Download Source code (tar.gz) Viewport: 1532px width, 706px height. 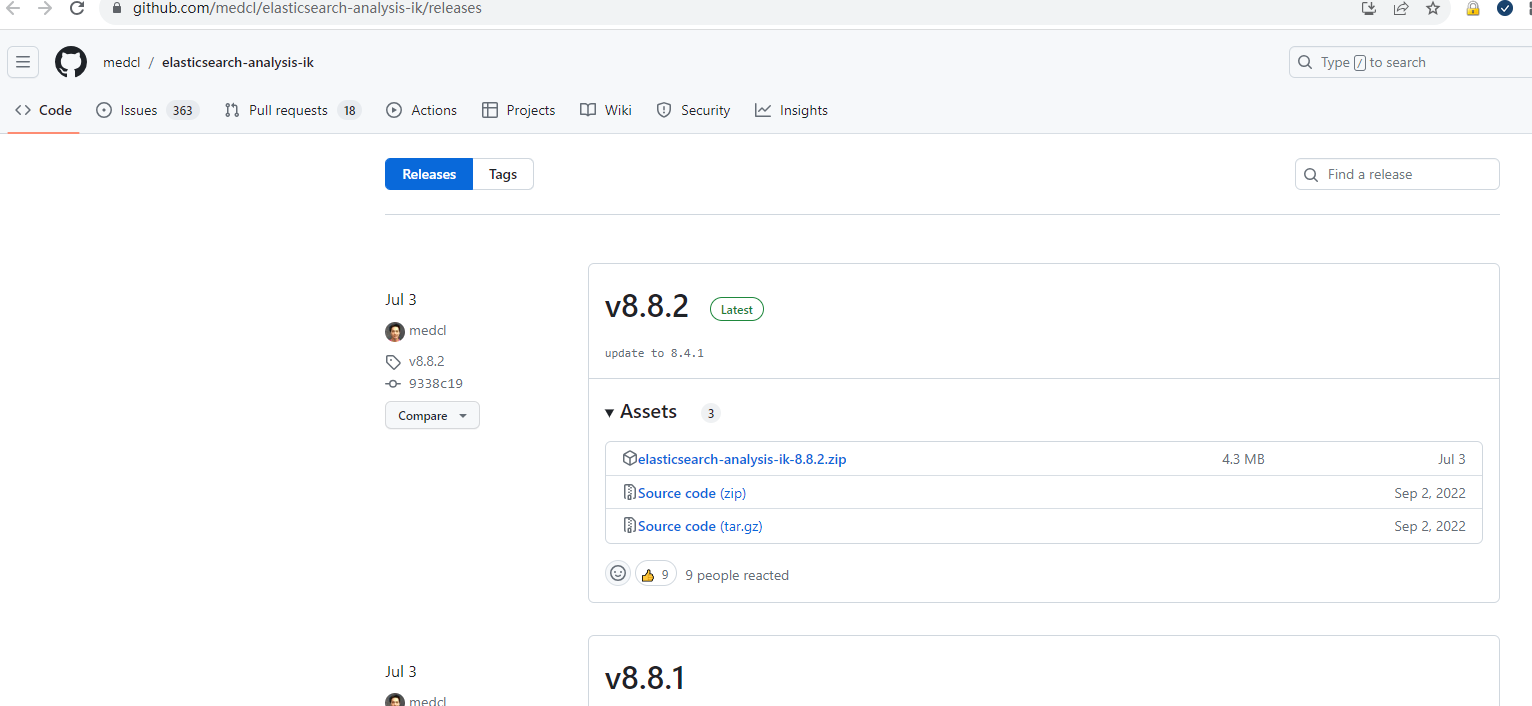coord(700,526)
